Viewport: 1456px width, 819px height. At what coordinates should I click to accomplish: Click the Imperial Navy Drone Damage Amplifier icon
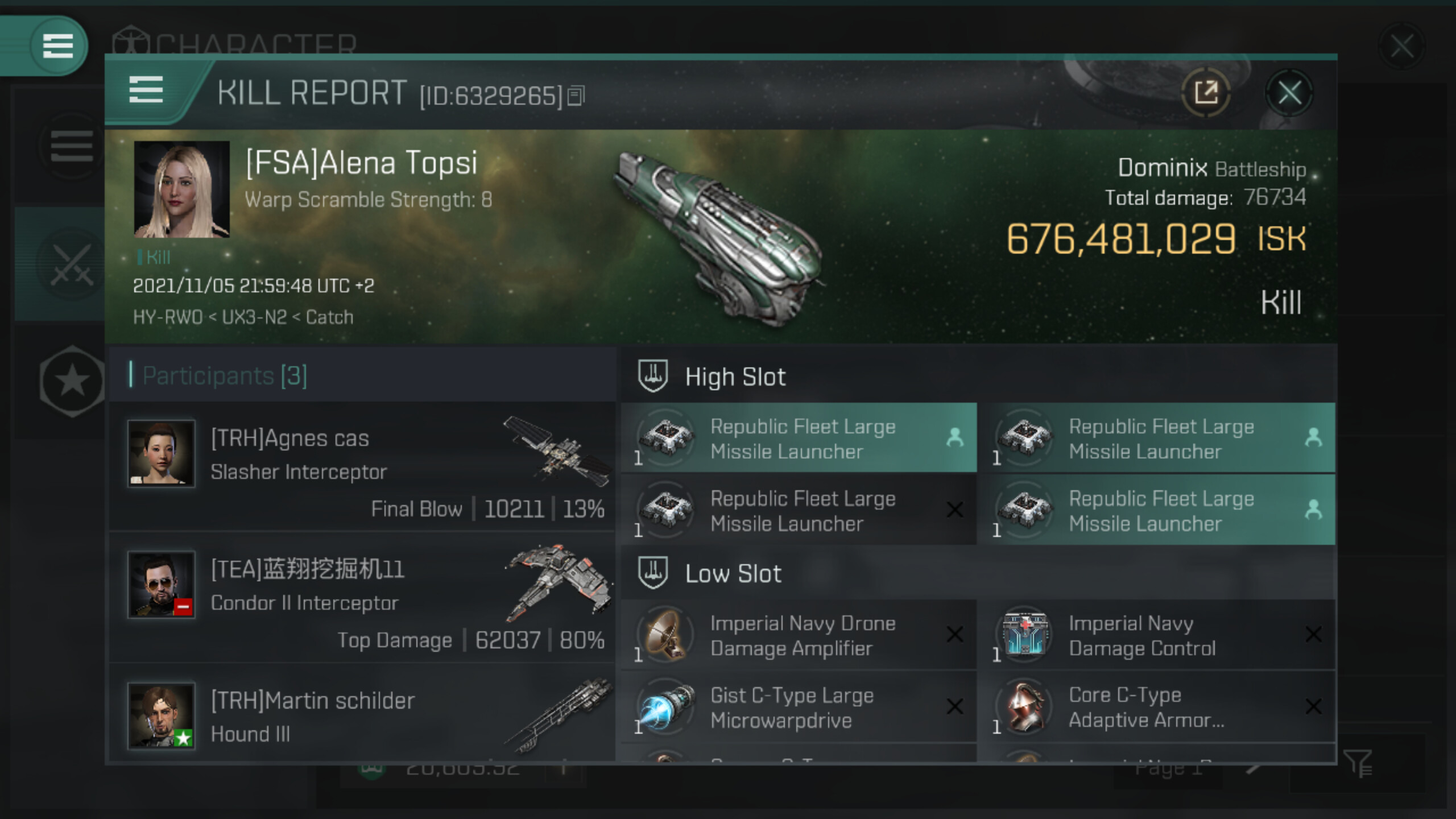[x=665, y=635]
